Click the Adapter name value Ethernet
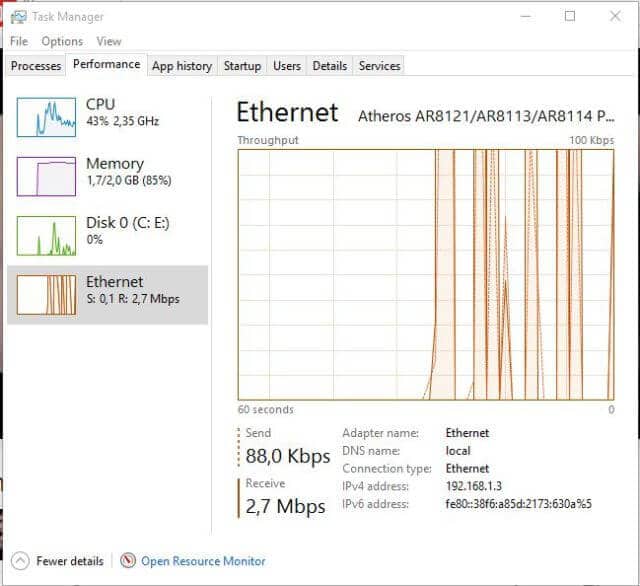This screenshot has width=640, height=586. click(x=467, y=433)
